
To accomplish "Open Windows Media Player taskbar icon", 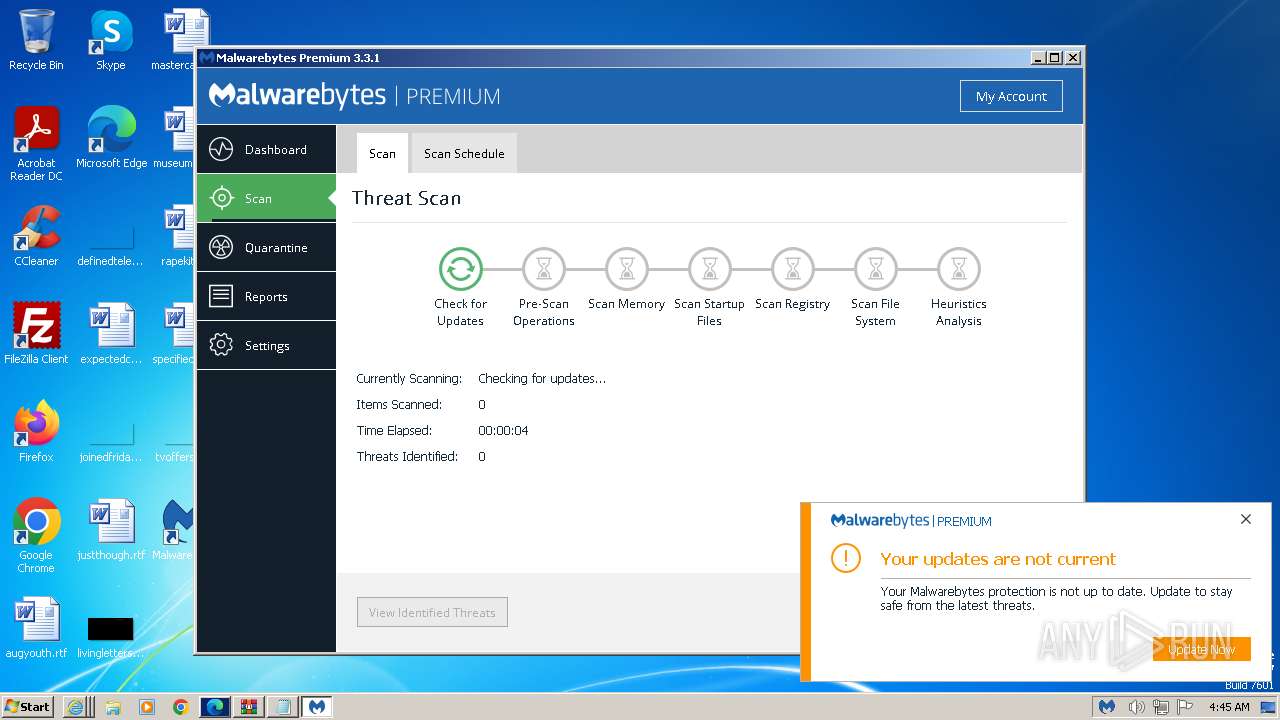I will click(146, 706).
